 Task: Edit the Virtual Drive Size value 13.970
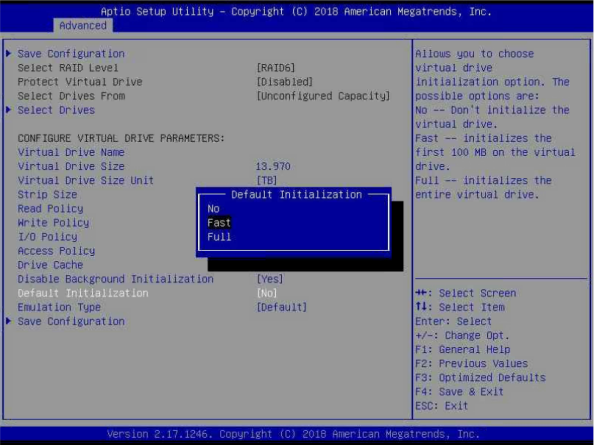273,166
